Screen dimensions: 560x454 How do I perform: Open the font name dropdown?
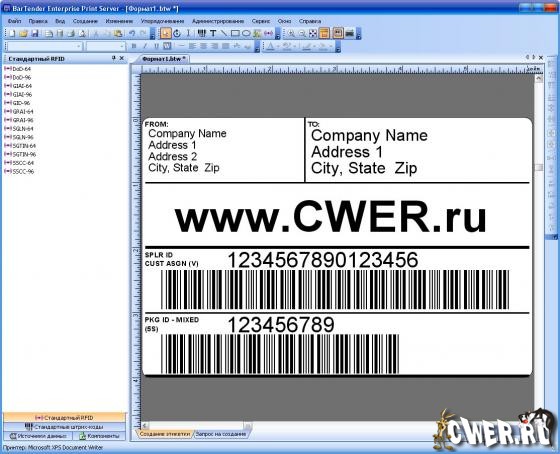44,46
